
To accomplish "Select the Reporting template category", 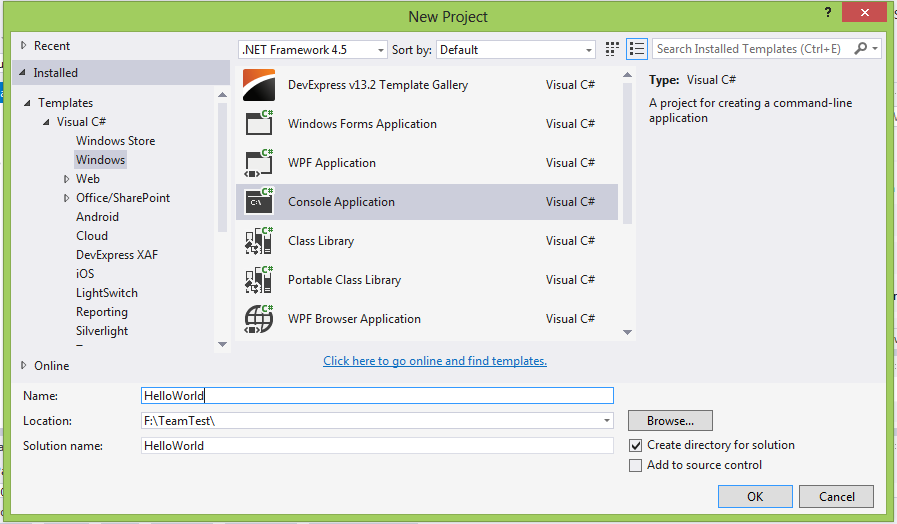I will [x=102, y=312].
